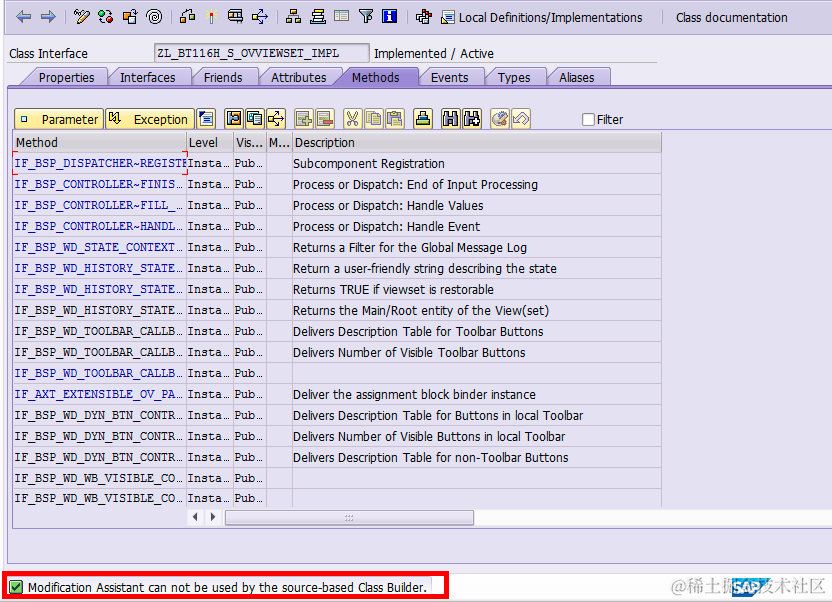Insert a row with the green plus icon
832x602 pixels.
304,119
